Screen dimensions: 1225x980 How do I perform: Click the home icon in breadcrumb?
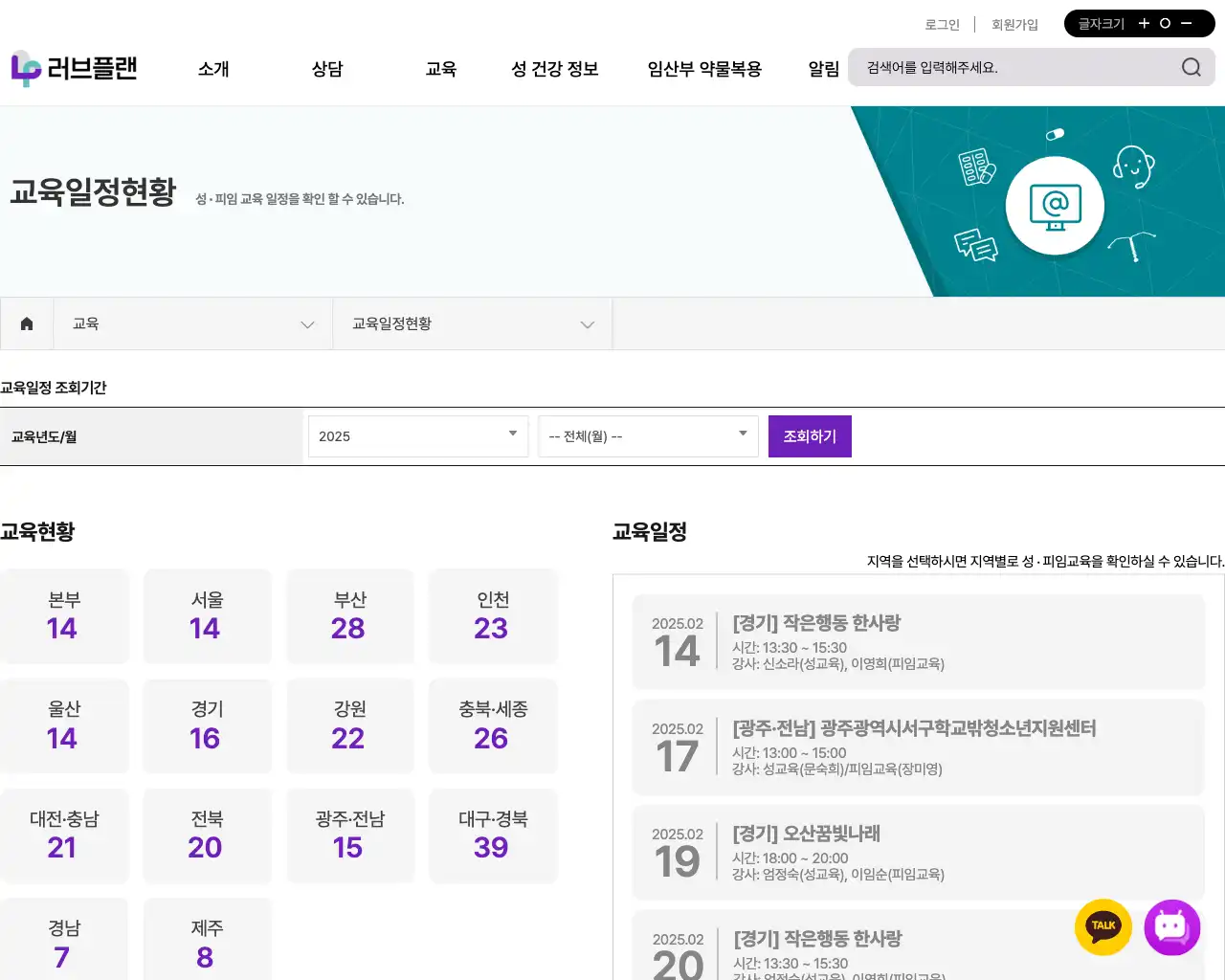click(27, 323)
